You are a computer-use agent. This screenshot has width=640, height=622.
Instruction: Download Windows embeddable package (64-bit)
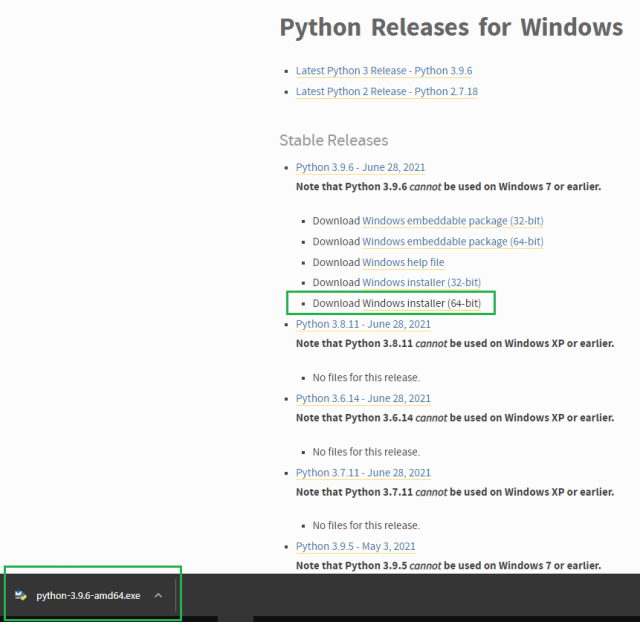452,241
